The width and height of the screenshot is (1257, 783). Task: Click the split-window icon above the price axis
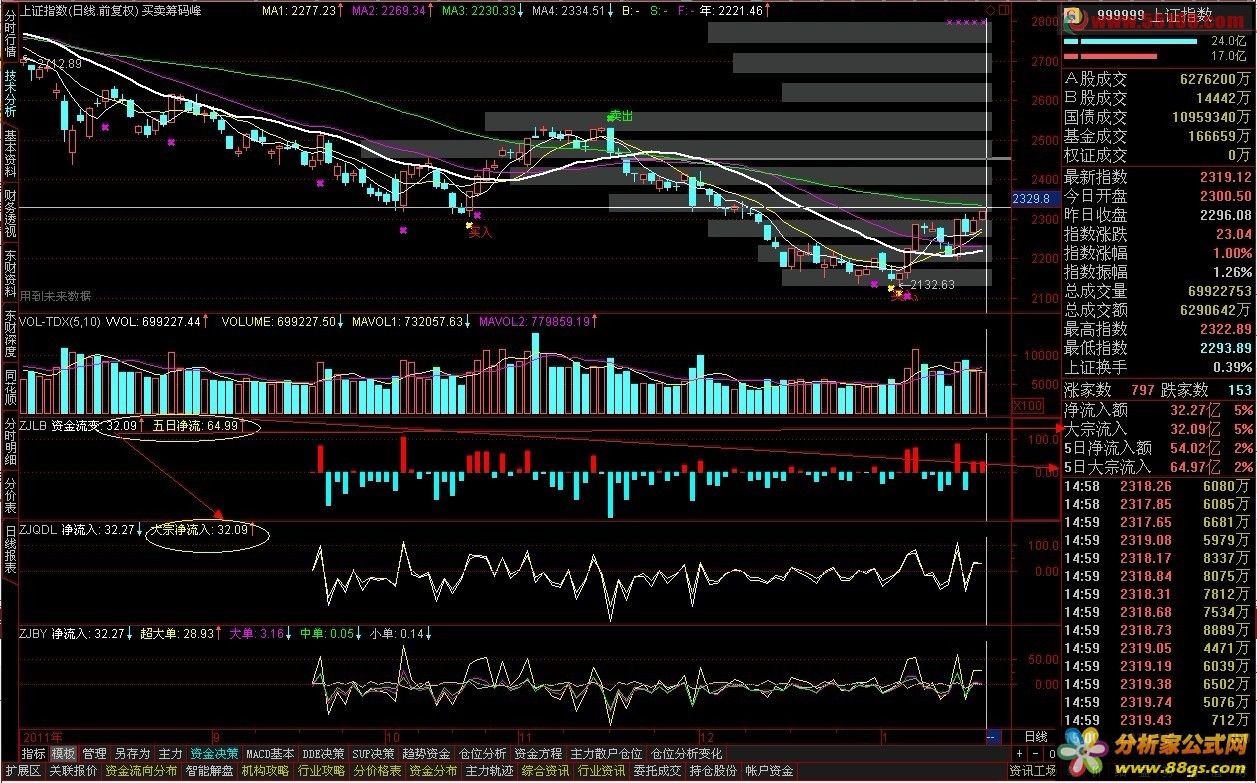tap(1004, 10)
